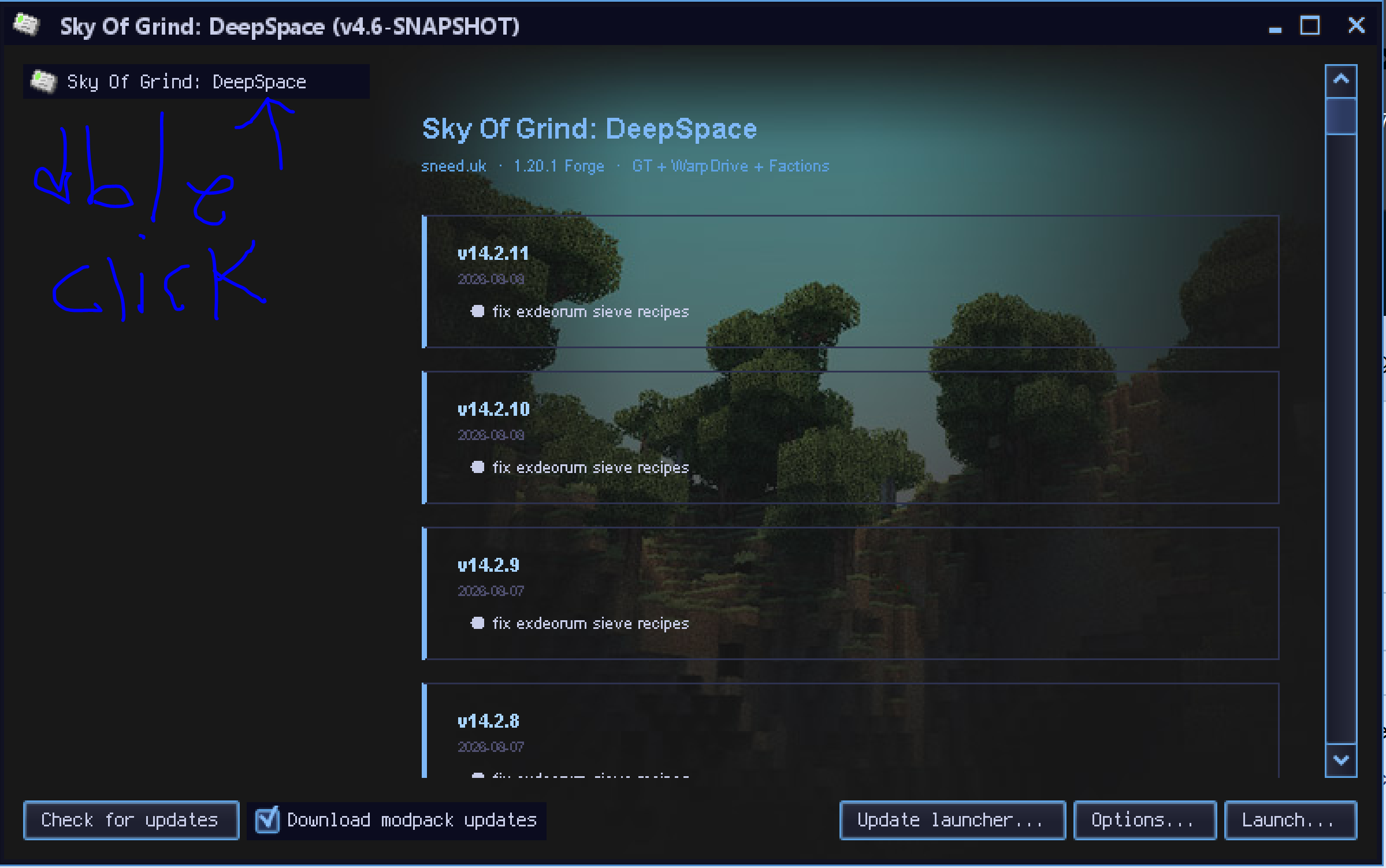Open the Options dialog
1386x868 pixels.
(1145, 820)
